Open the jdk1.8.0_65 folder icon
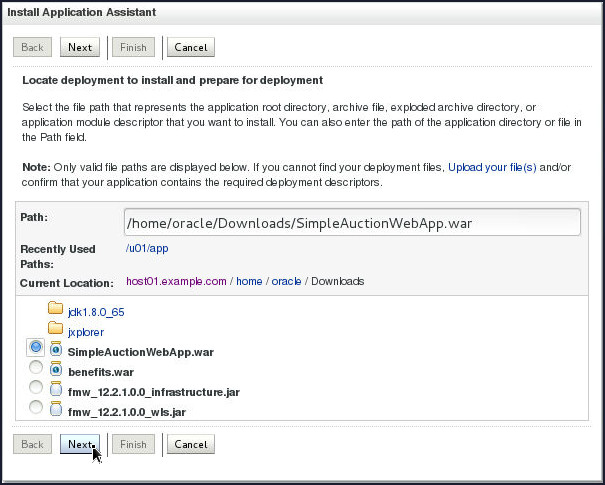The image size is (605, 485). [x=56, y=311]
